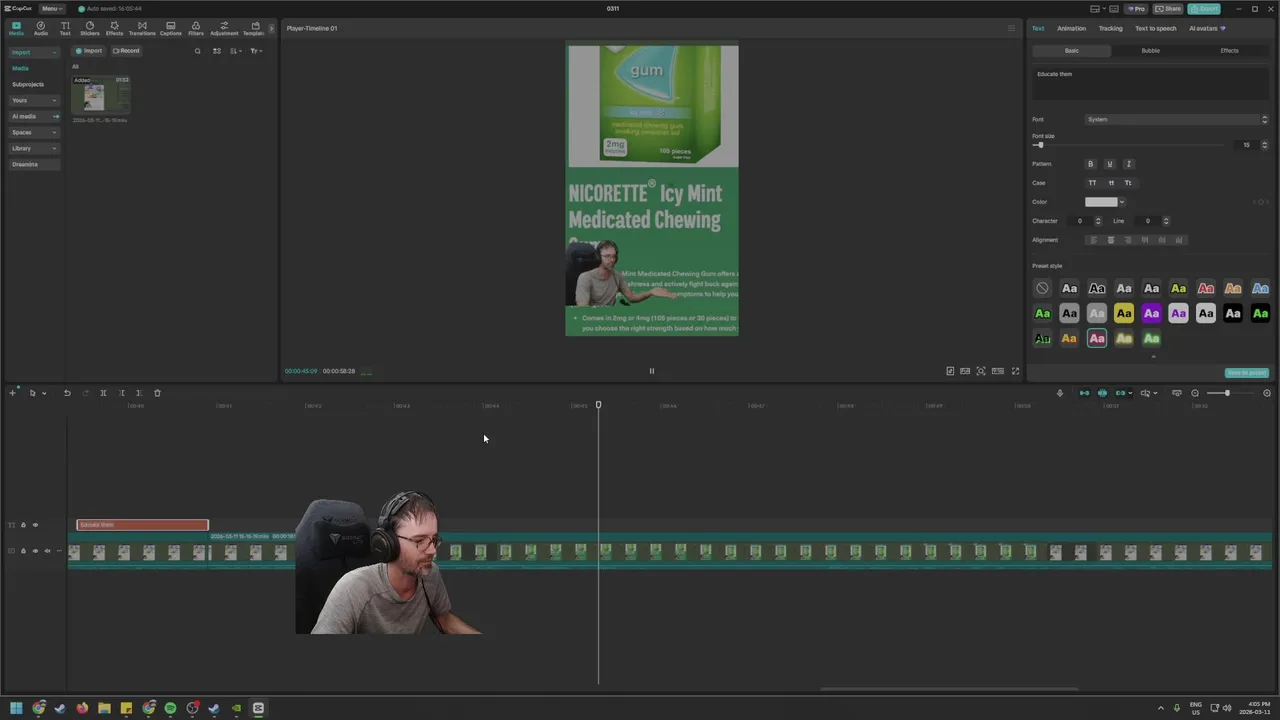Select the Effects sub-tab in text panel
Screen dimensions: 1280x720
point(1229,50)
